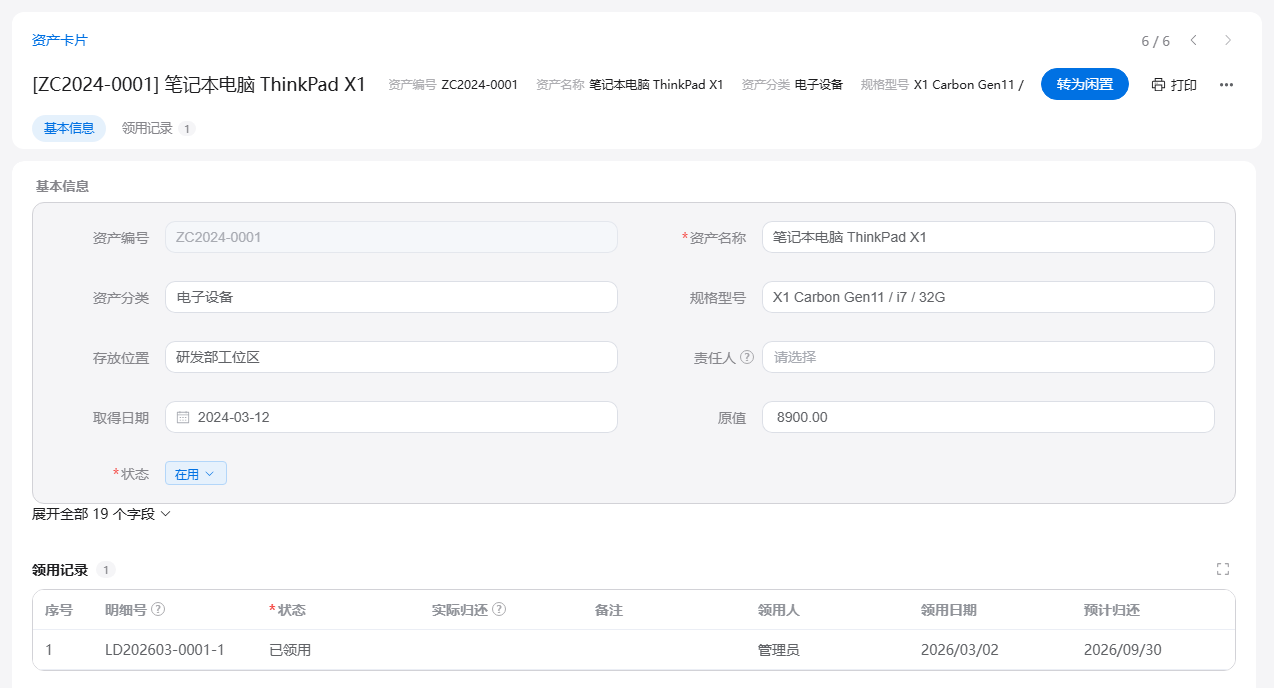The width and height of the screenshot is (1274, 688).
Task: Click the 转为闲置 button
Action: [x=1085, y=84]
